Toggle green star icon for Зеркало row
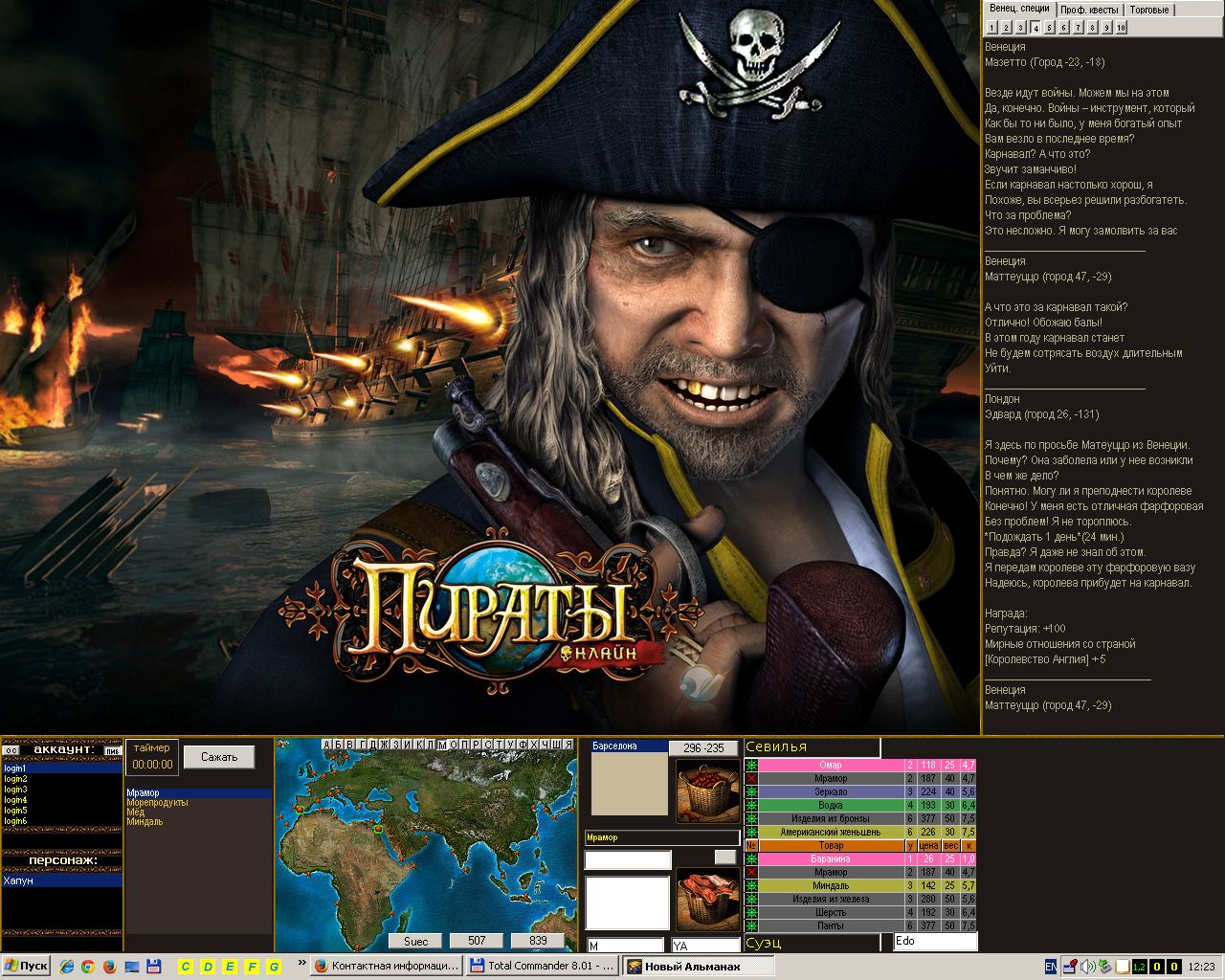This screenshot has height=980, width=1225. coord(751,792)
